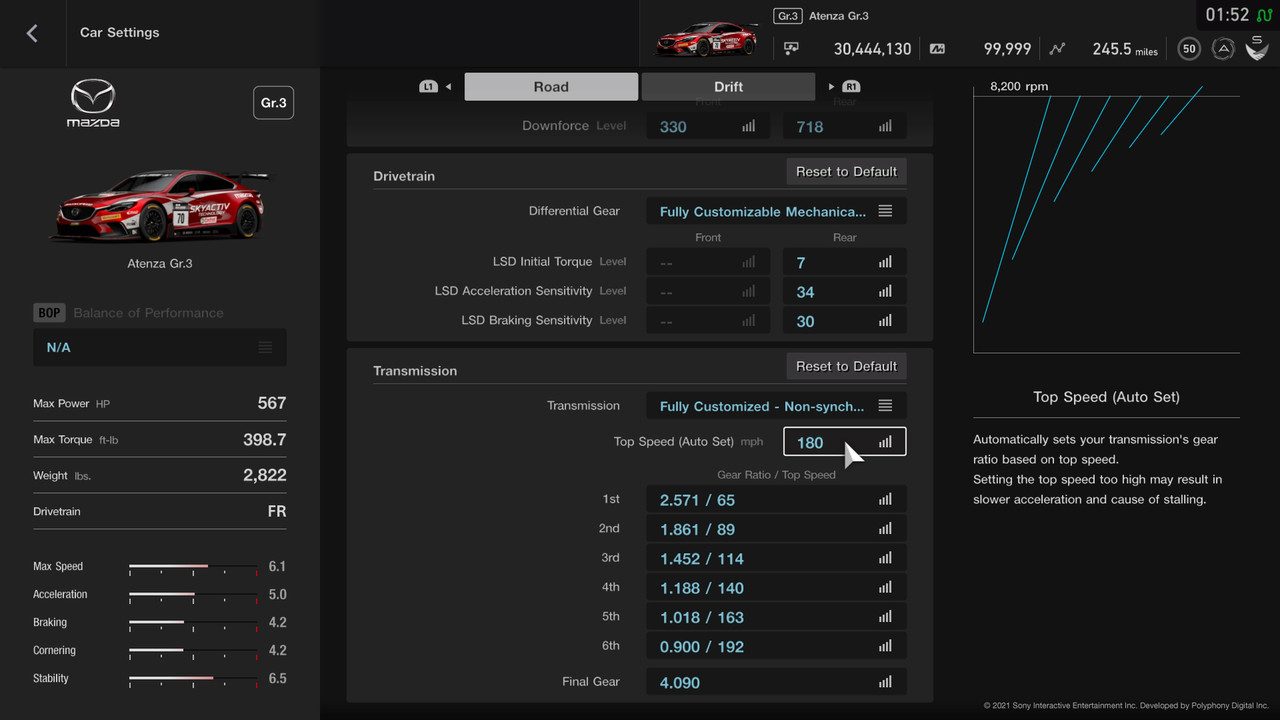Viewport: 1280px width, 720px height.
Task: Click the Acceleration 5.0 rating bar
Action: pos(193,595)
